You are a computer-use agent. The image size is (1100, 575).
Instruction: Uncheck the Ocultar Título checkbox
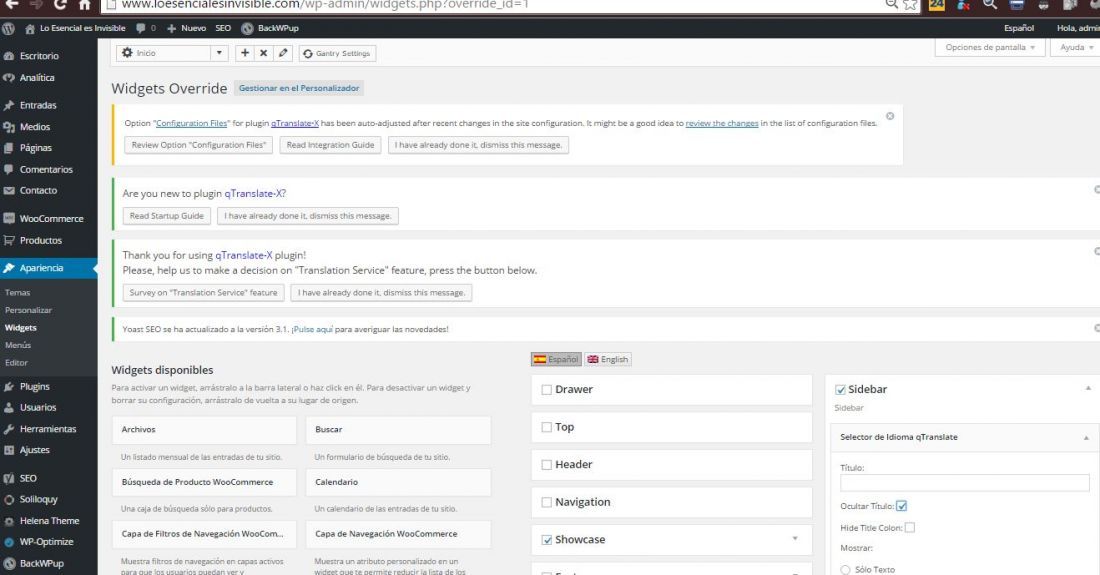coord(901,506)
